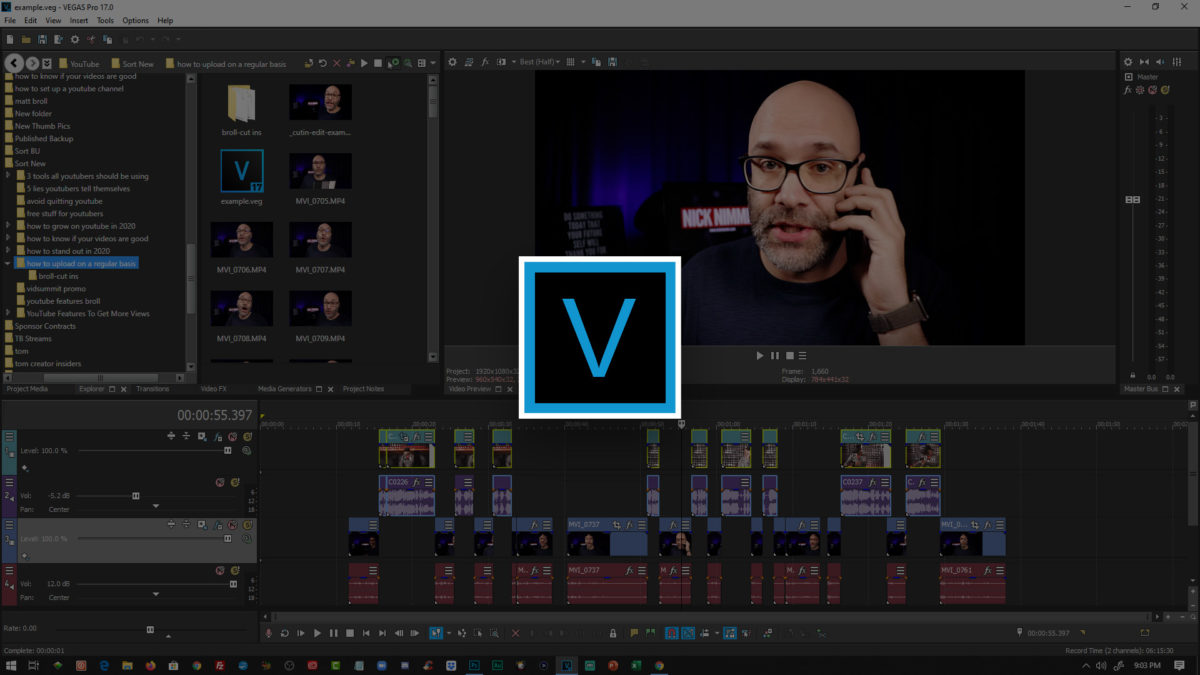Image resolution: width=1200 pixels, height=675 pixels.
Task: Open Master FX in Master Bus panel
Action: pyautogui.click(x=1128, y=90)
